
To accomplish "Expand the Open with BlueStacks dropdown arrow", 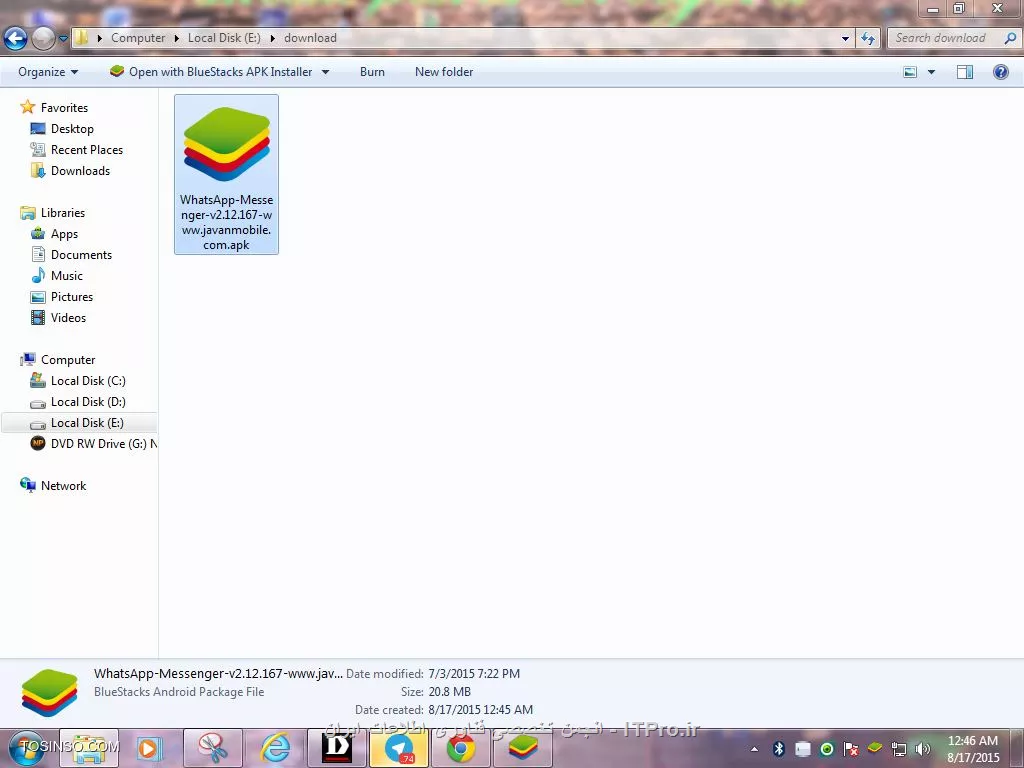I will tap(325, 72).
